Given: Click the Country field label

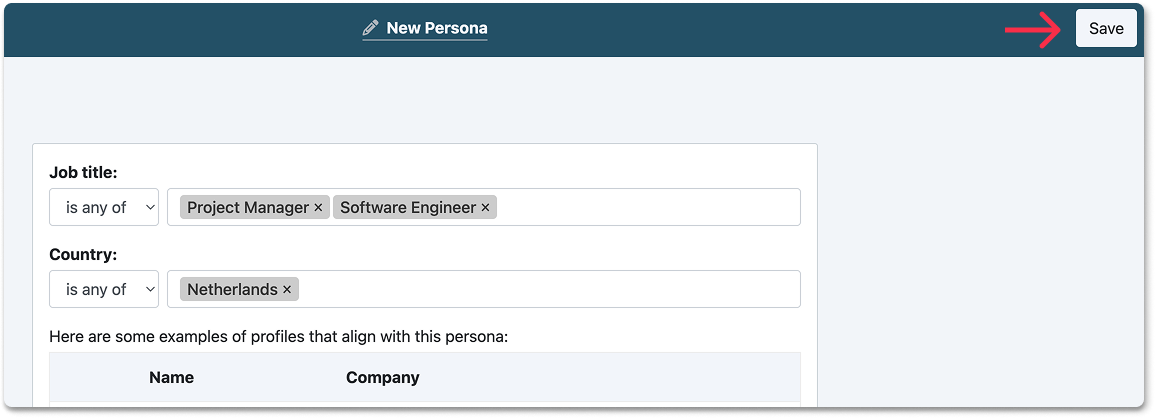Looking at the screenshot, I should point(83,255).
